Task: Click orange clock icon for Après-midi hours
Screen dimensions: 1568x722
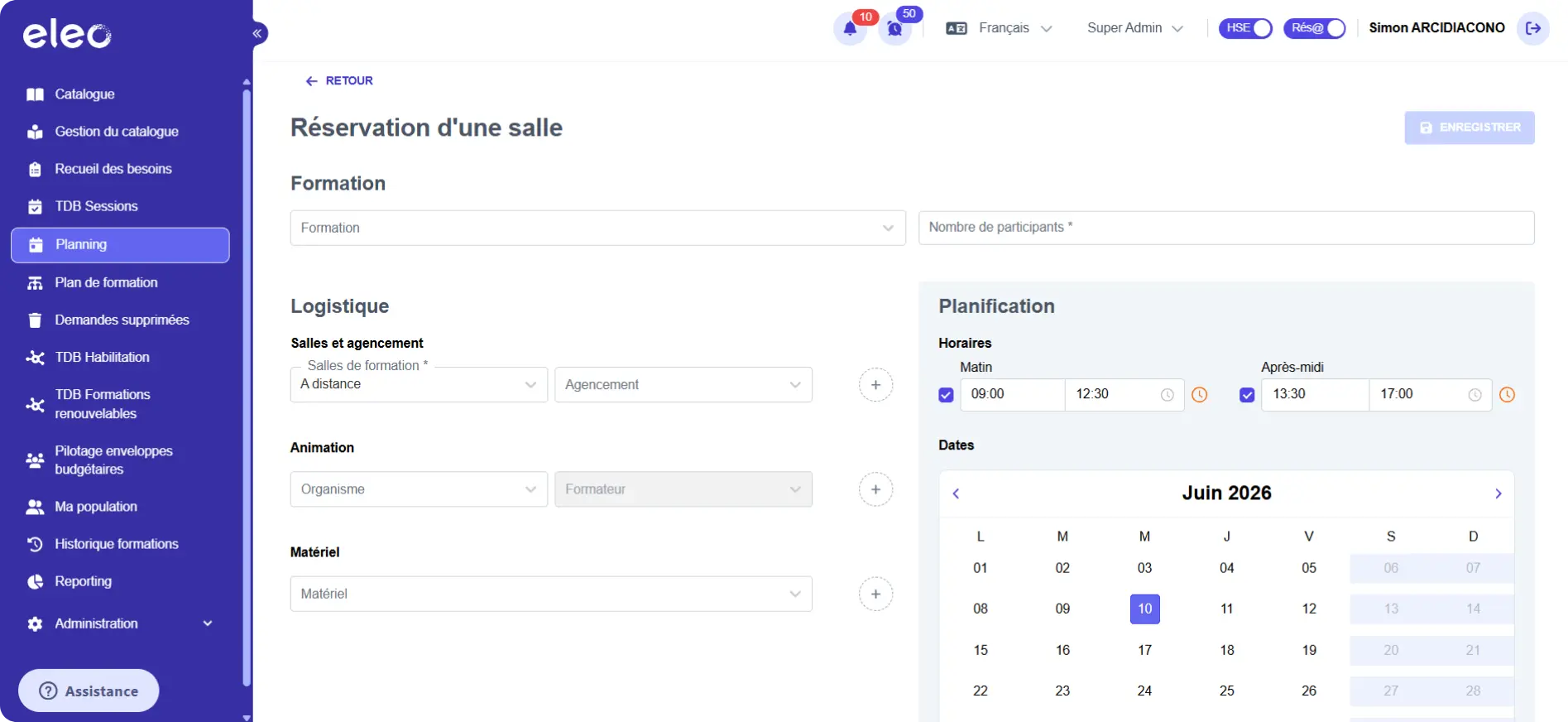Action: [x=1507, y=395]
